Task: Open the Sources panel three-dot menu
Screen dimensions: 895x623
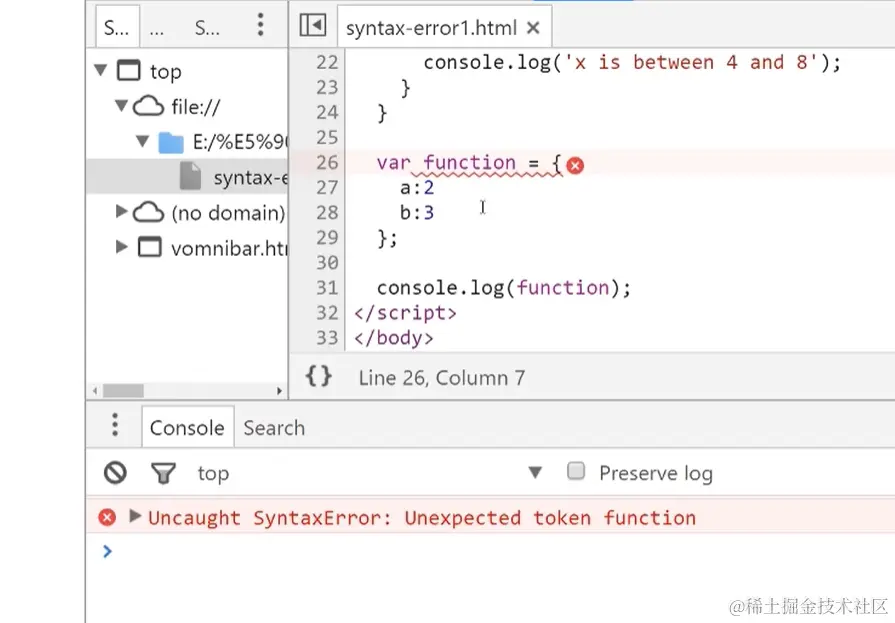Action: (260, 25)
